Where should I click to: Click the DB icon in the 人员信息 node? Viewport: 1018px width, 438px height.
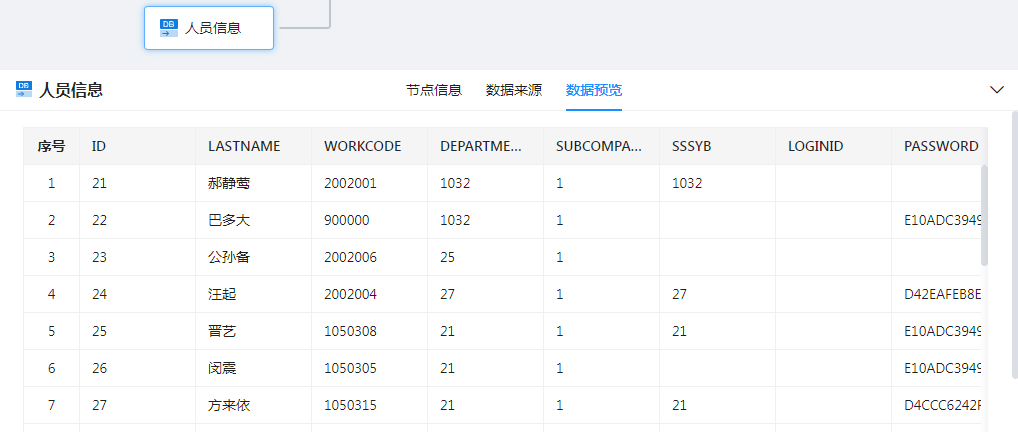coord(169,28)
